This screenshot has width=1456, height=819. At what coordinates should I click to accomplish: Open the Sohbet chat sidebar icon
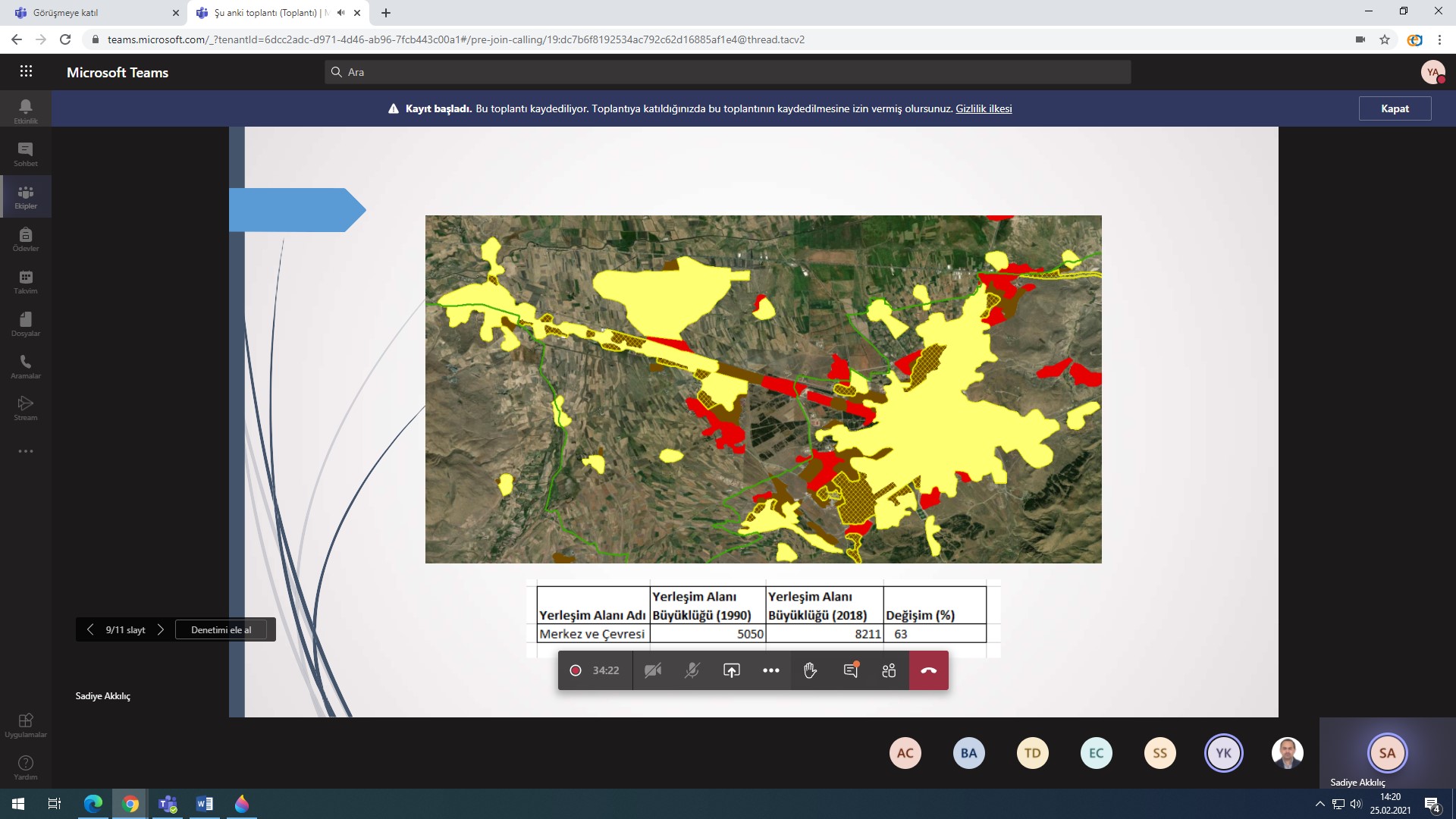[x=26, y=154]
